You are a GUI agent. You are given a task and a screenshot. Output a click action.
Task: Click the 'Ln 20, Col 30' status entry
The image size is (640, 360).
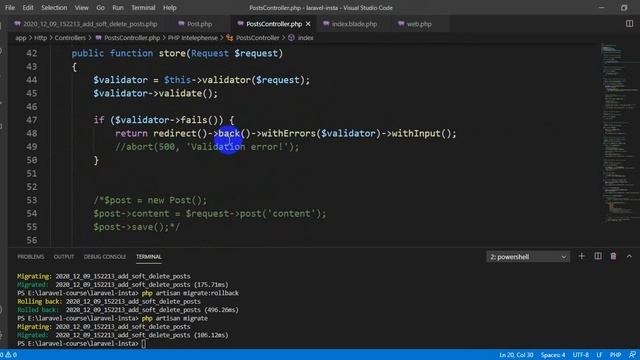click(516, 355)
